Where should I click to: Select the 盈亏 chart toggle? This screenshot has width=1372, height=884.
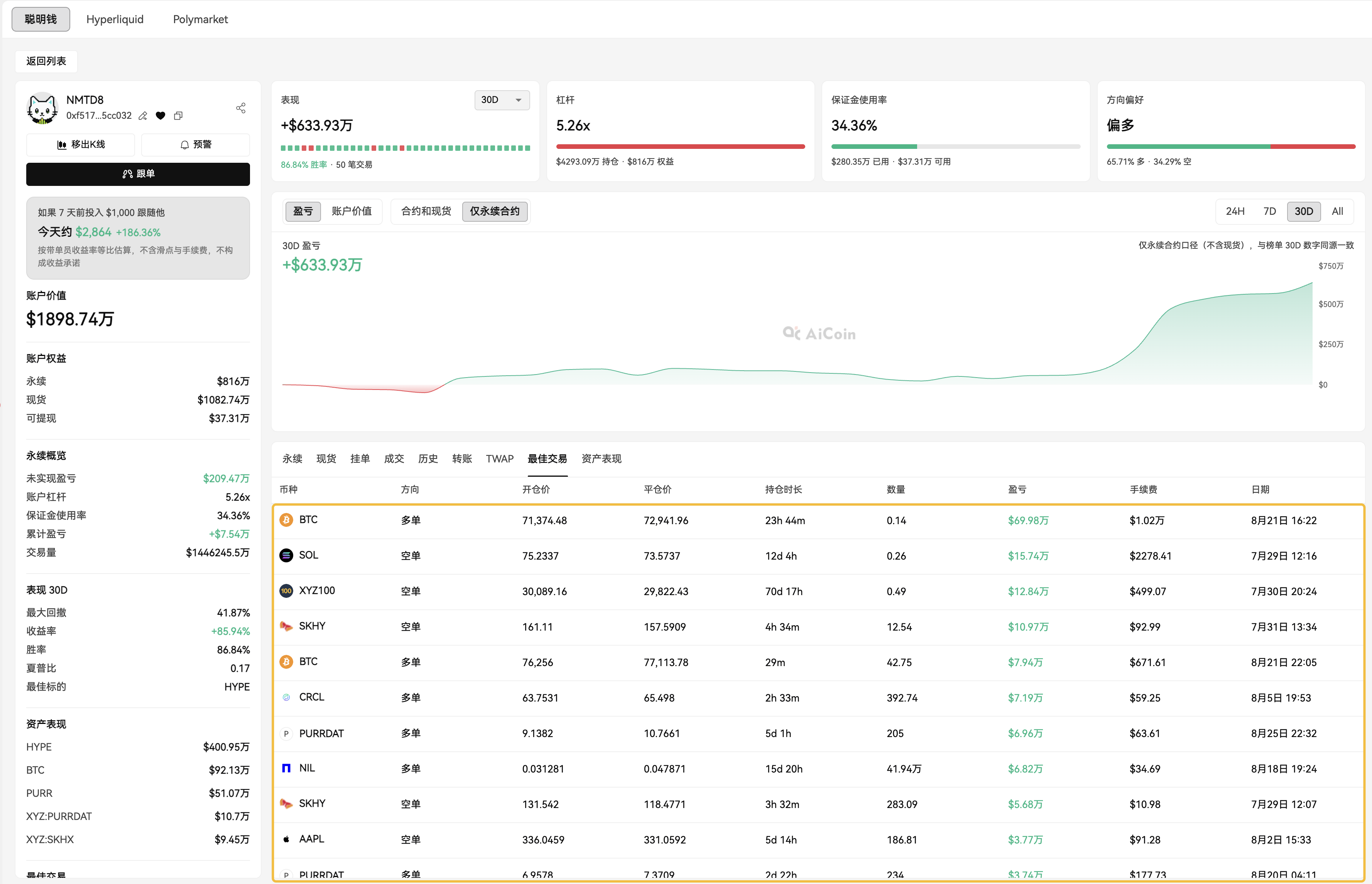point(303,211)
